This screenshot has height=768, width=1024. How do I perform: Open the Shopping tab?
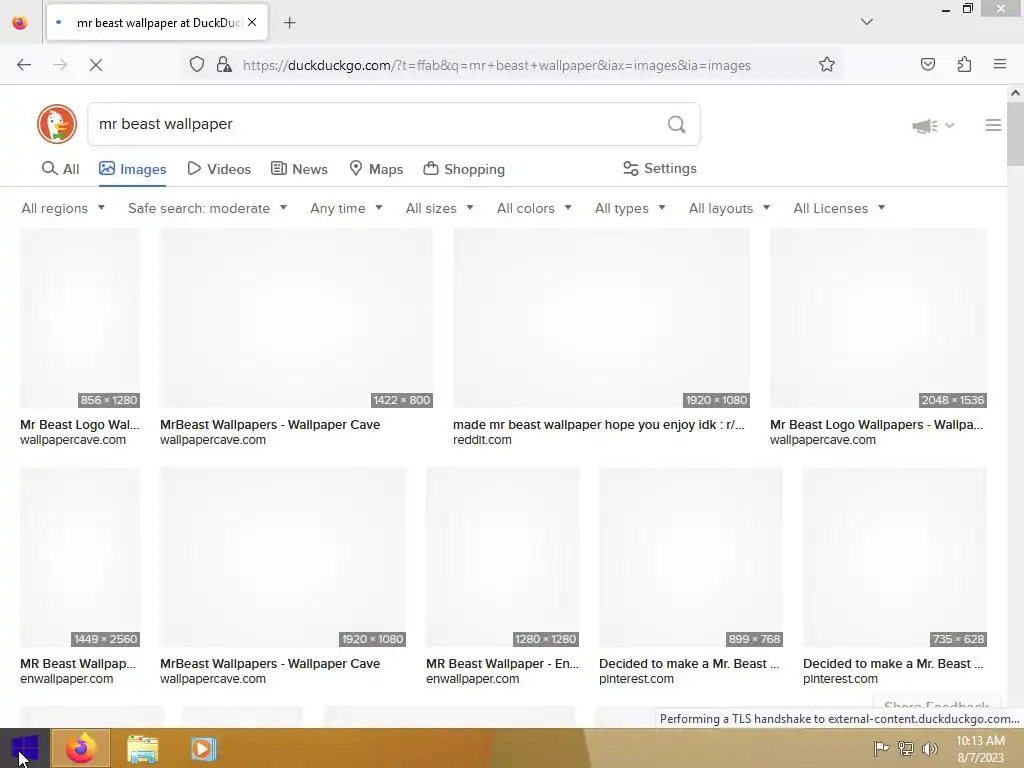pos(464,169)
